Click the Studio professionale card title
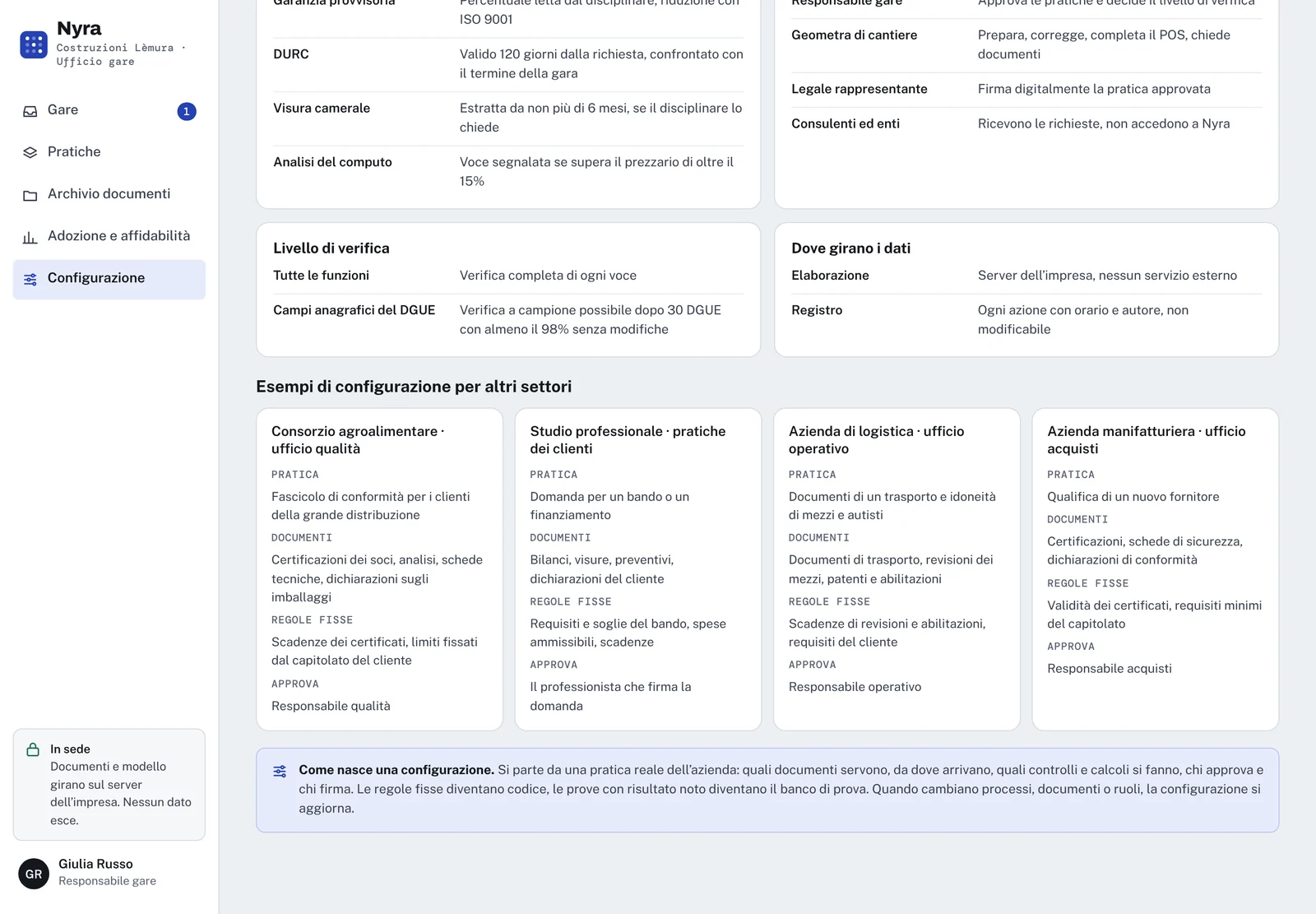 point(628,439)
